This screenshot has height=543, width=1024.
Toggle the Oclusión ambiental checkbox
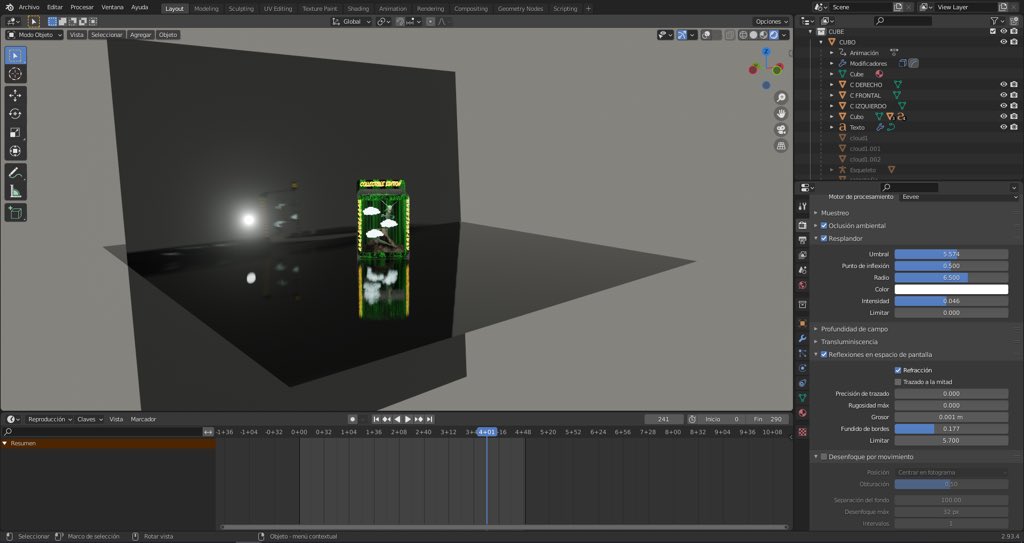[x=824, y=225]
